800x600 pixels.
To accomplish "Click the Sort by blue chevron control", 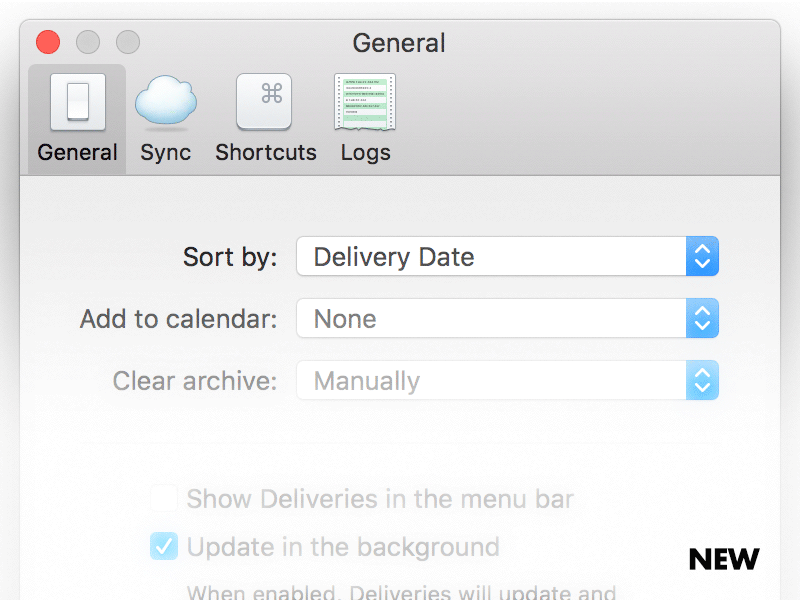I will [x=703, y=256].
